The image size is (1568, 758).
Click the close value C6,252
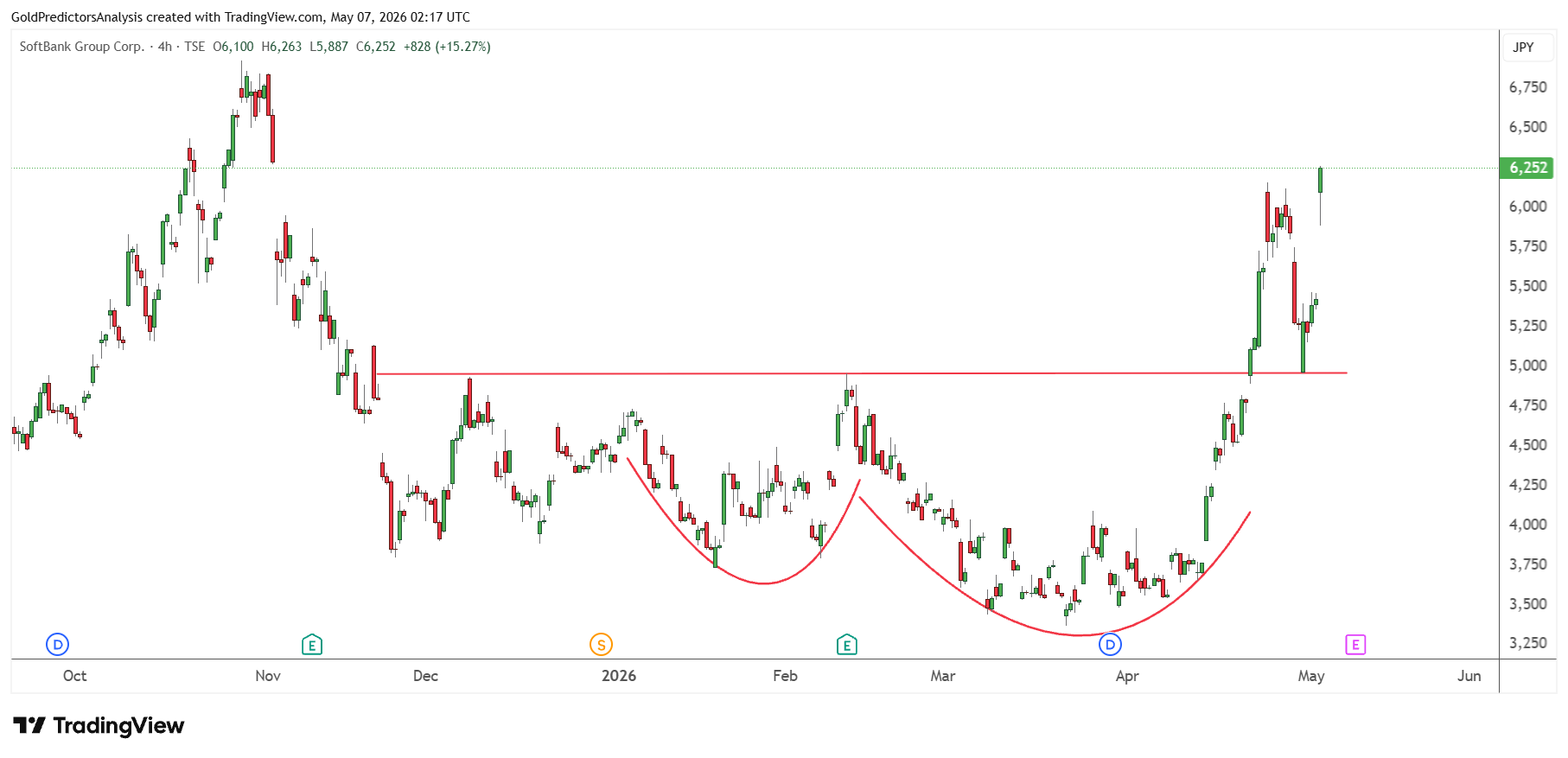tap(376, 47)
